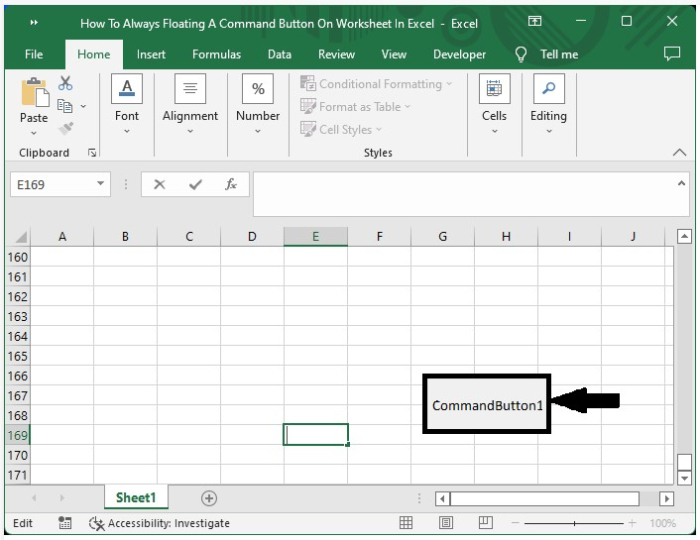This screenshot has height=540, width=700.
Task: Click the Copy icon
Action: (x=65, y=106)
